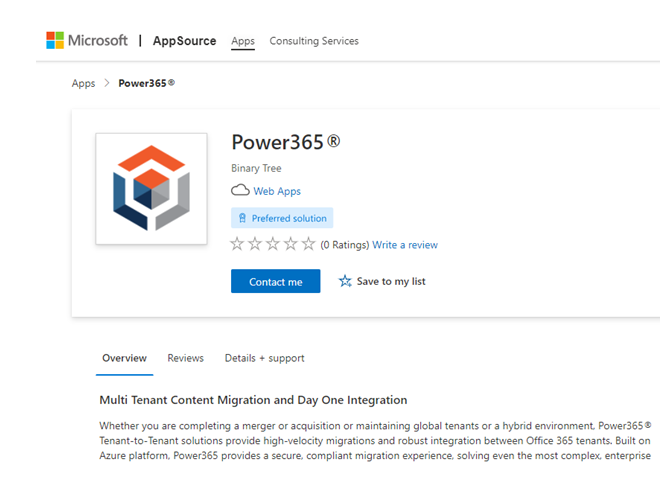This screenshot has width=660, height=480.
Task: Click the ribbon icon in Preferred solution badge
Action: (x=242, y=218)
